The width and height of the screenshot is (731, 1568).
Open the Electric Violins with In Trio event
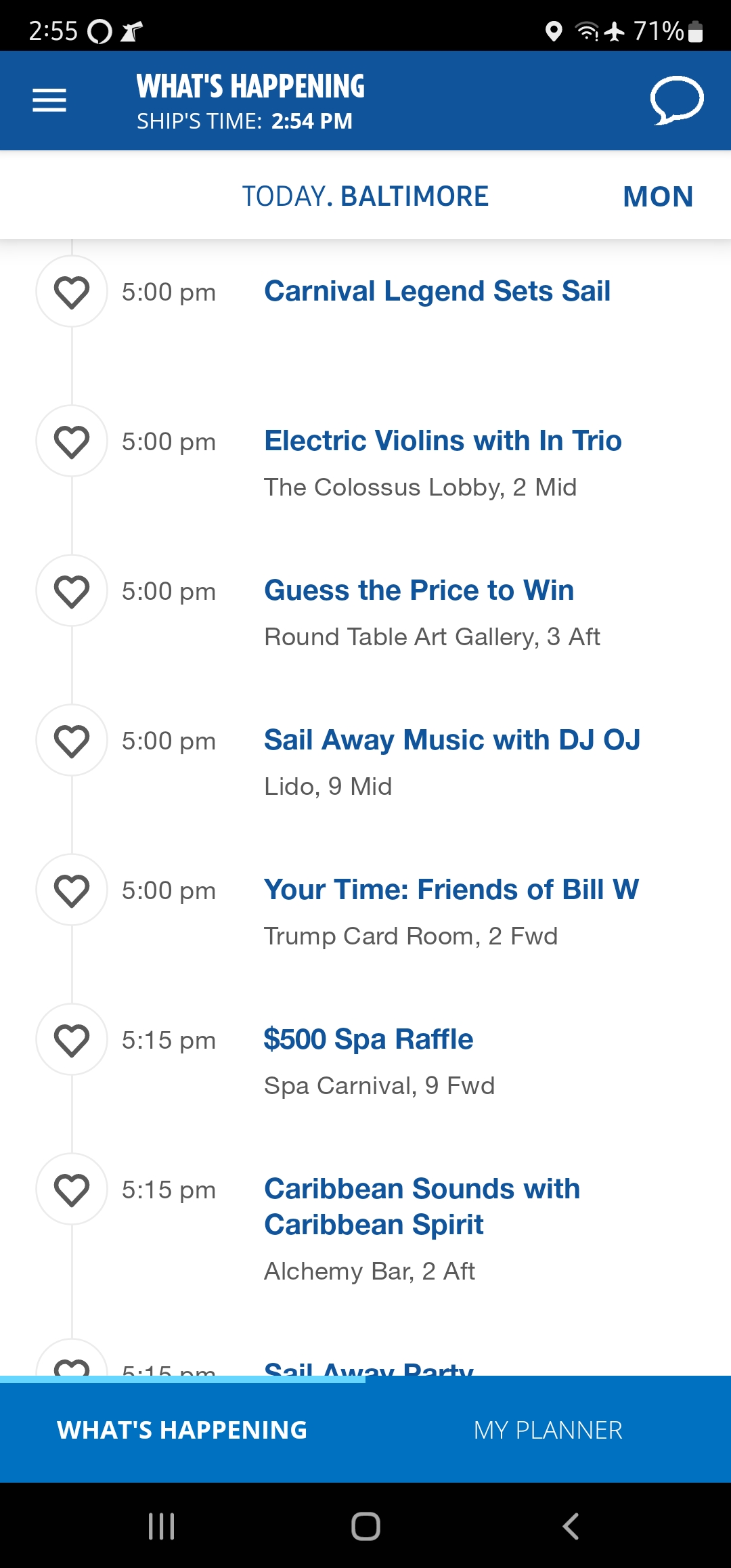[x=443, y=441]
